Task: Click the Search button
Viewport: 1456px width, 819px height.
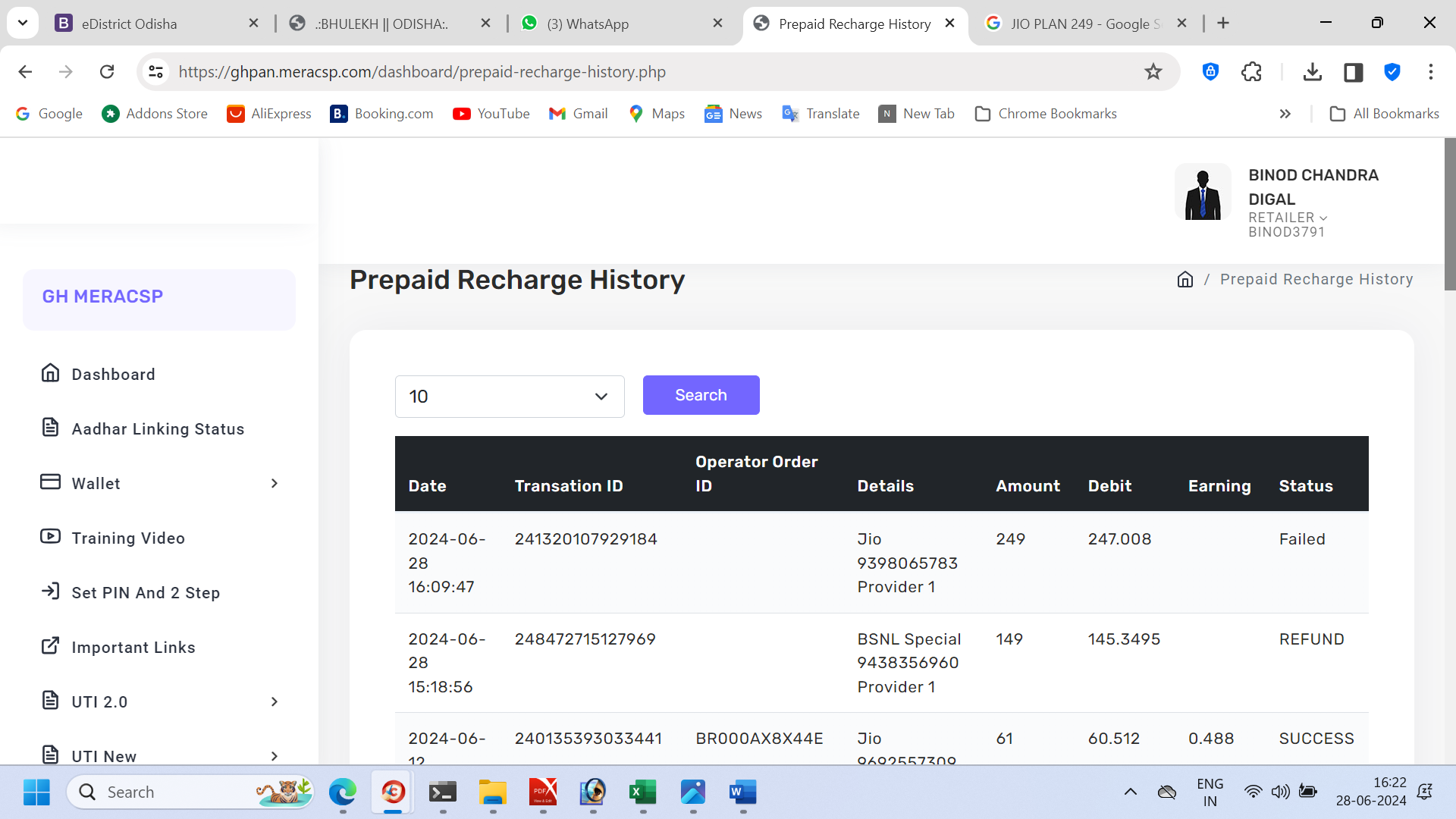Action: pos(701,395)
